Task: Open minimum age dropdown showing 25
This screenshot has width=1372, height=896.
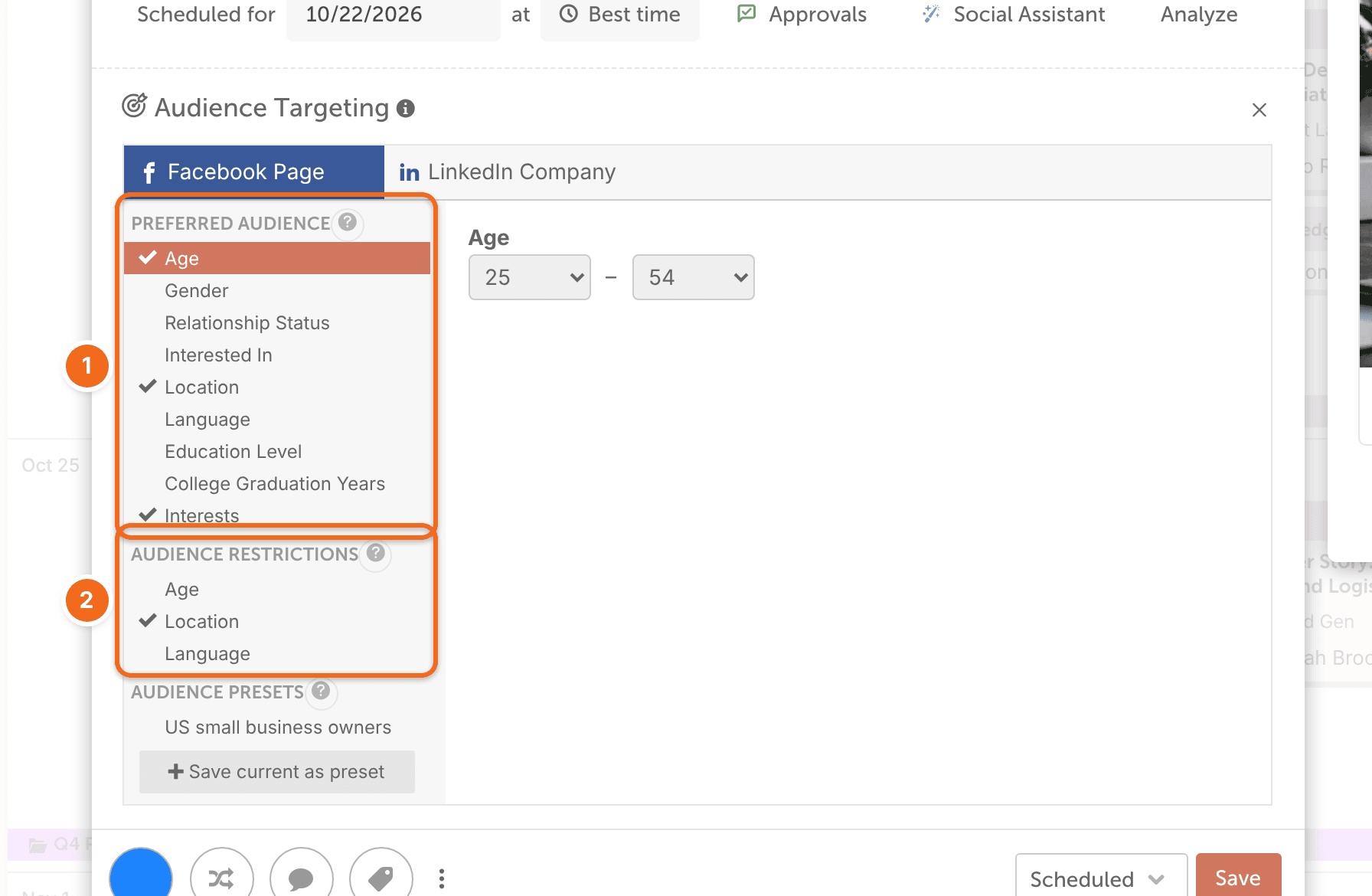Action: pyautogui.click(x=530, y=277)
